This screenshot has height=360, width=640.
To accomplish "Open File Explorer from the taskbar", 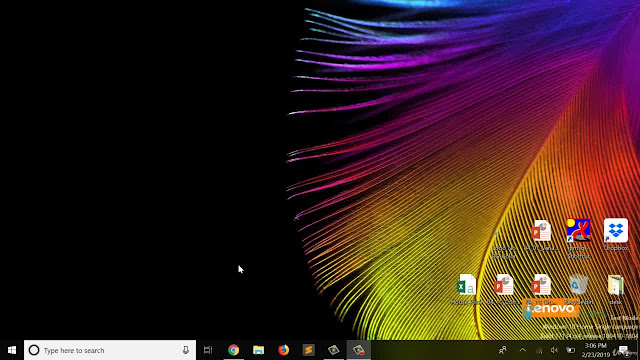I will (258, 350).
